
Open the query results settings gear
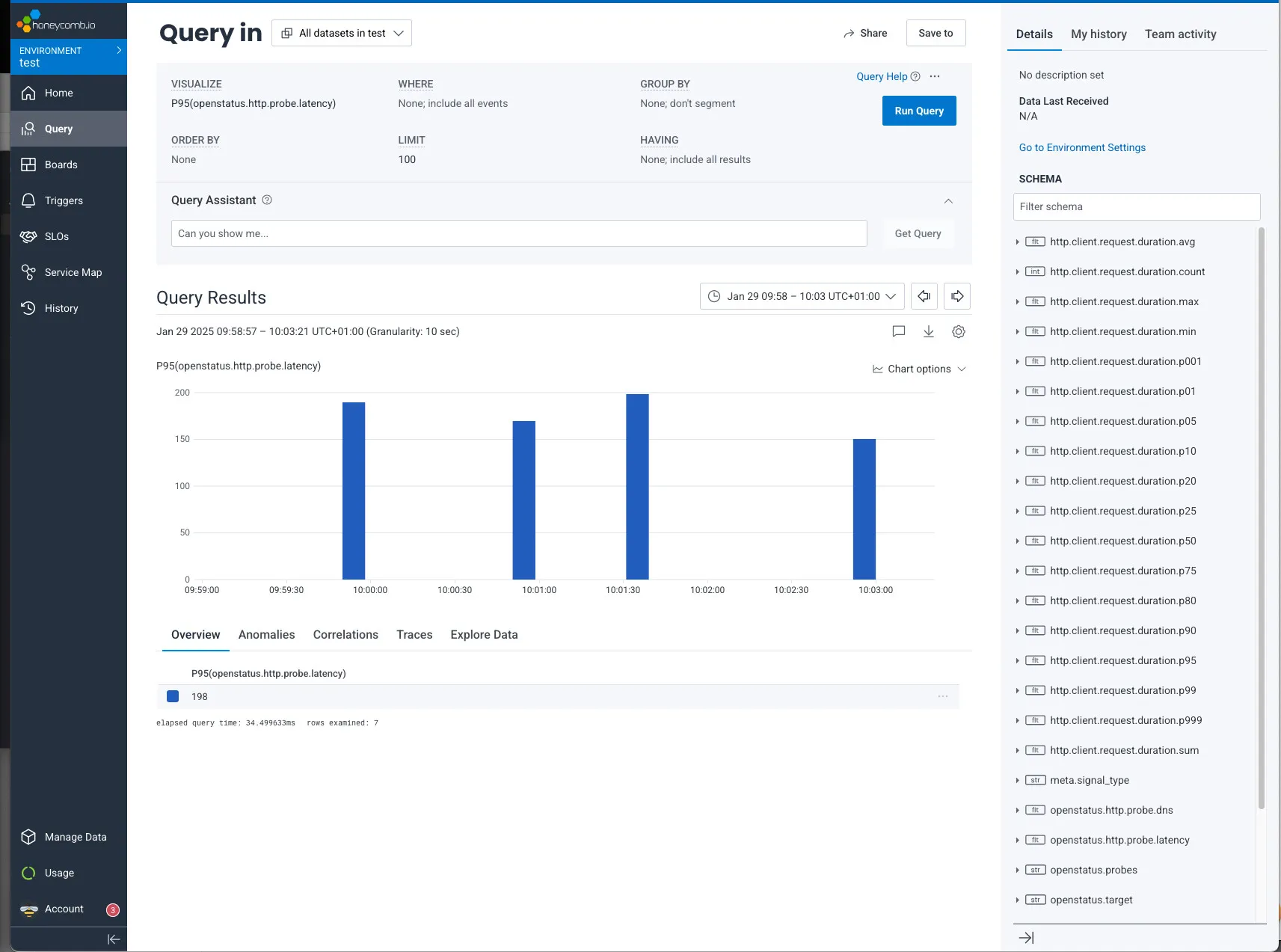coord(958,331)
